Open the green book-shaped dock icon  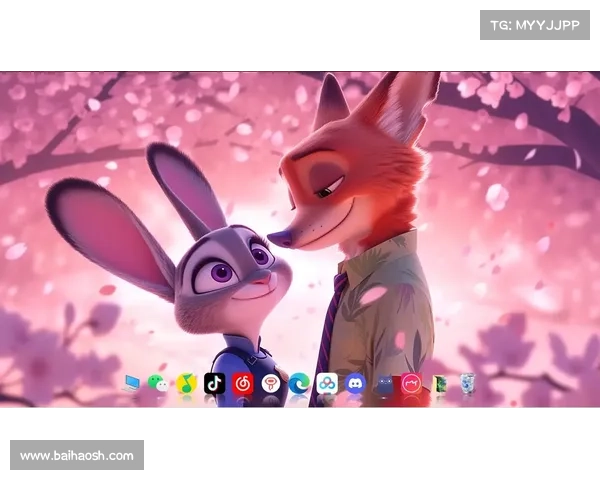pos(439,383)
